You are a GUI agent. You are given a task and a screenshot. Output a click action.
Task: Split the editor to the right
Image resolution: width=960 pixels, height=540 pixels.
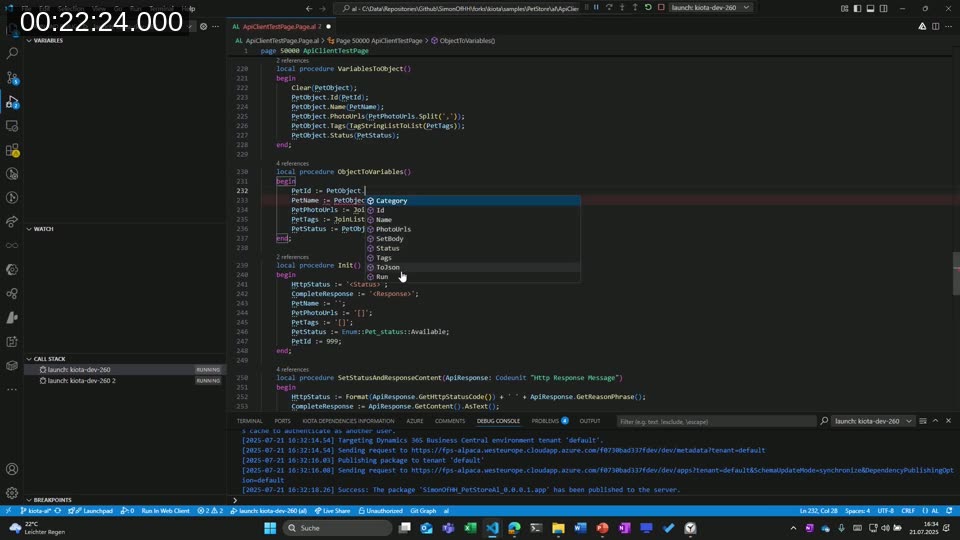tap(936, 26)
